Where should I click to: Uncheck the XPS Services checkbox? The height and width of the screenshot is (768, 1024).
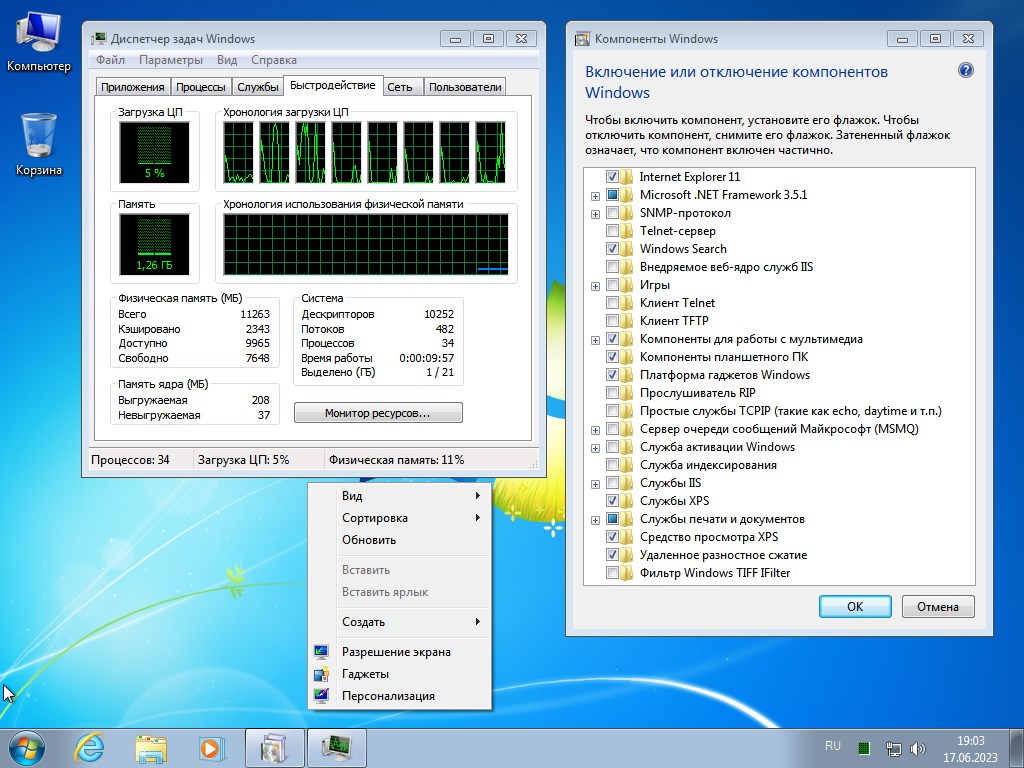(612, 501)
